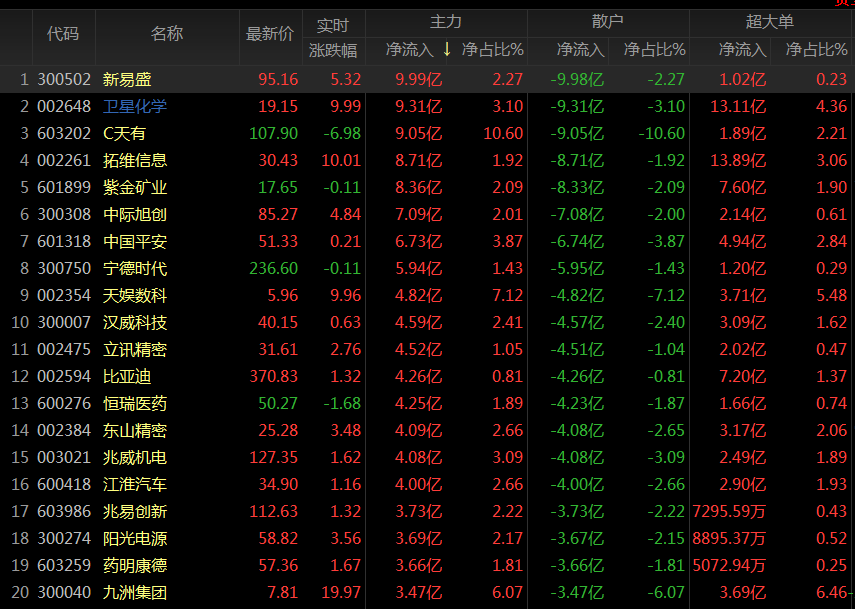Click the 主力 净流入 column header

coord(410,50)
